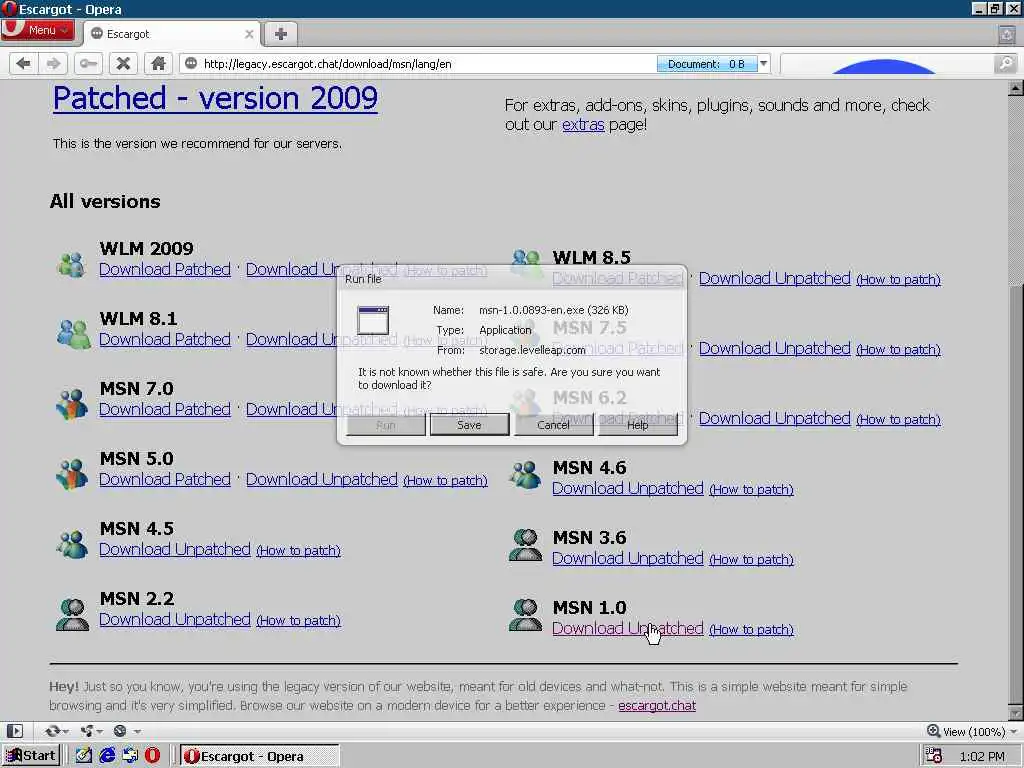Image resolution: width=1024 pixels, height=768 pixels.
Task: Download Patched MSN 5.0
Action: (165, 479)
